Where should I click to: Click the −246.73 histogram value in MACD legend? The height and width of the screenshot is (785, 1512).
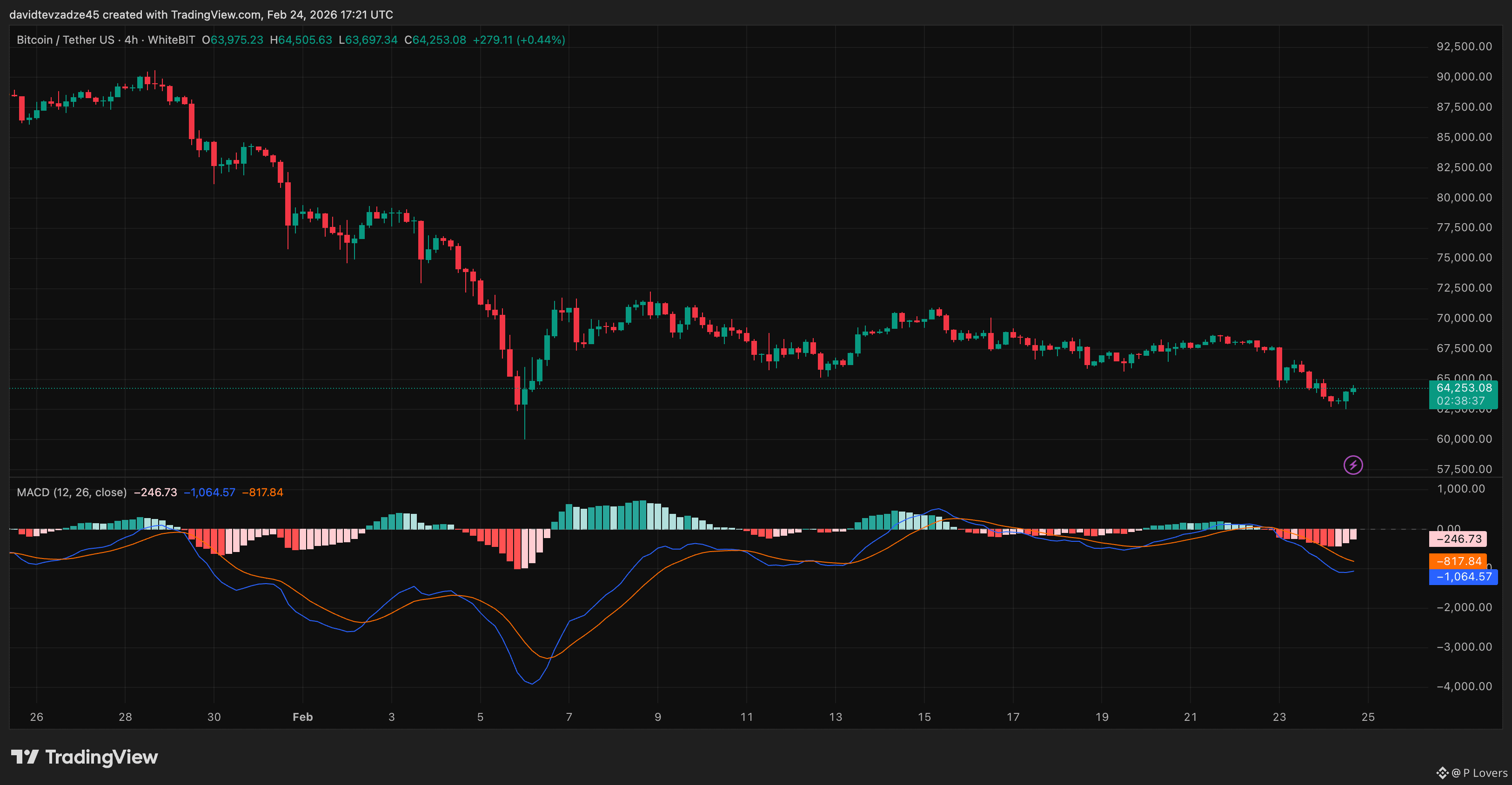click(x=155, y=492)
